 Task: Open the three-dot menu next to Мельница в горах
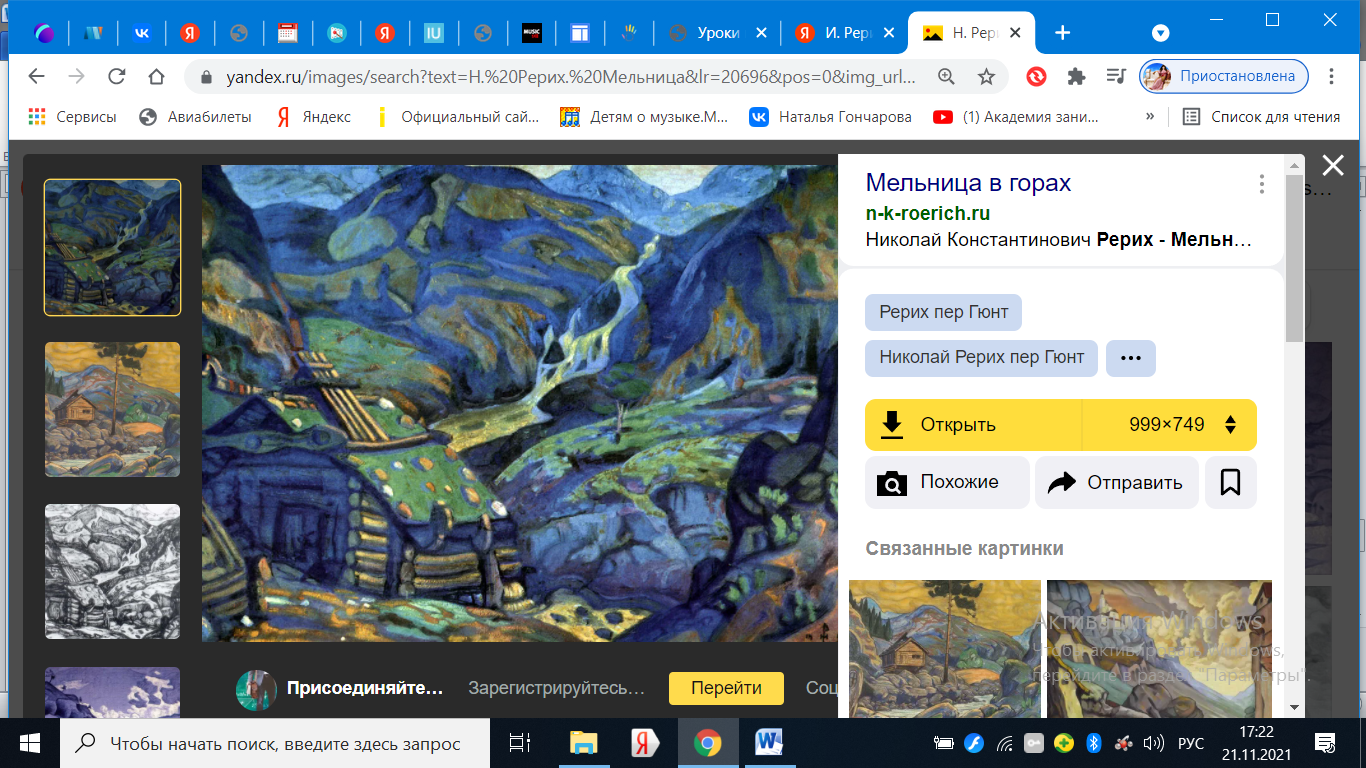(x=1262, y=184)
